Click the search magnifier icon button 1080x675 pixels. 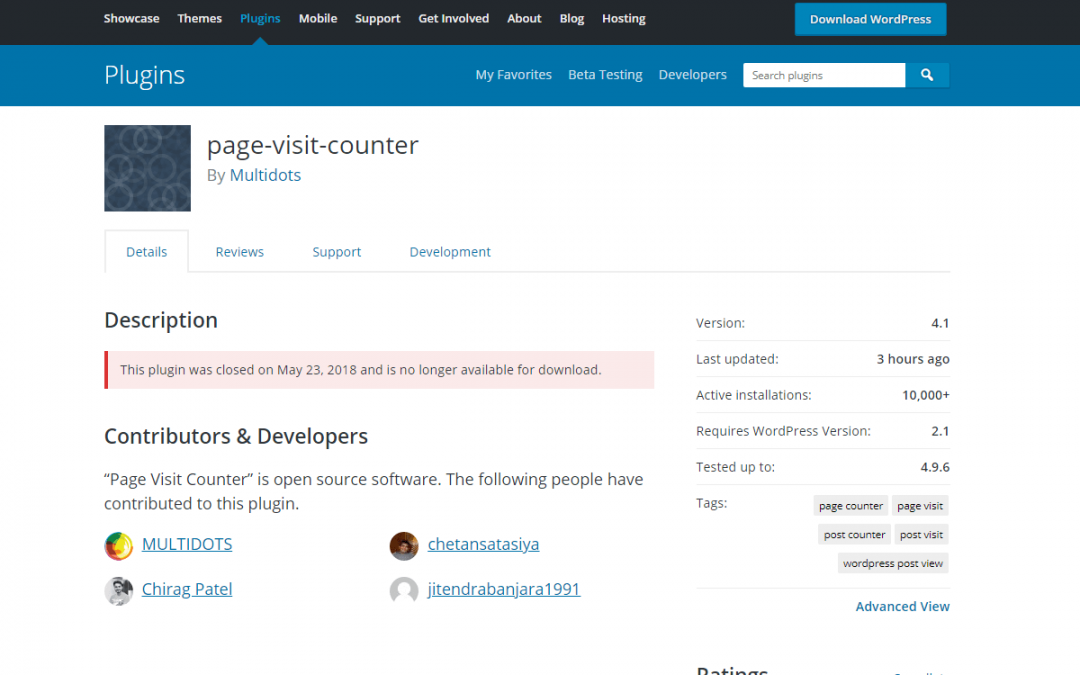click(x=926, y=75)
